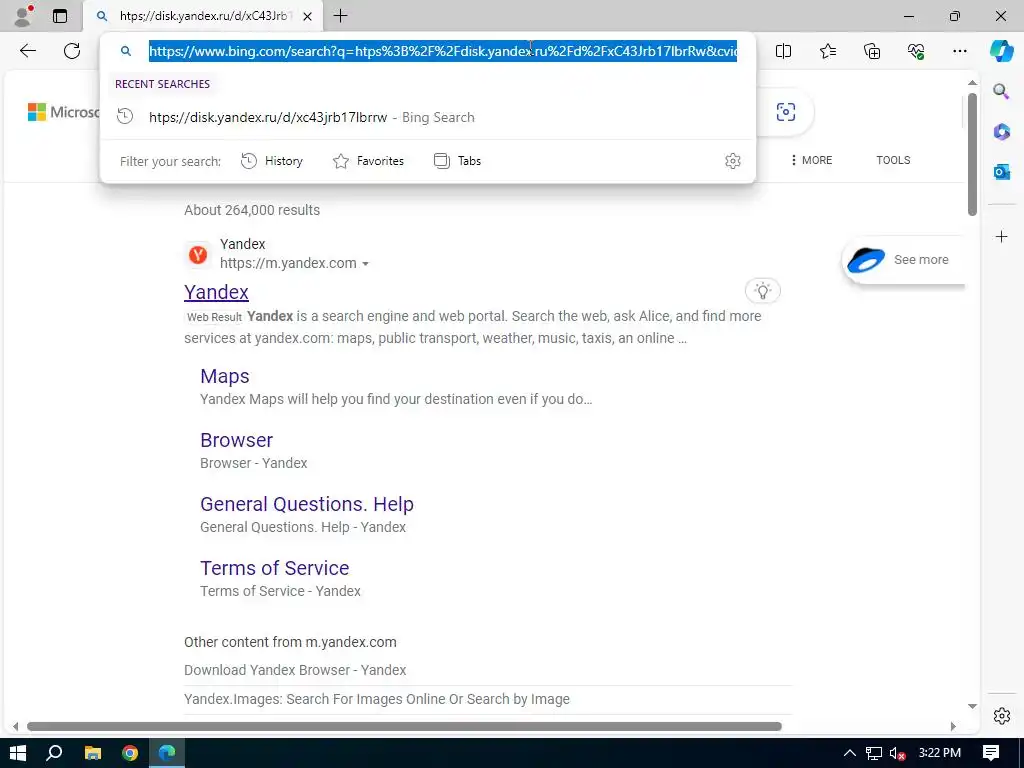This screenshot has width=1024, height=768.
Task: Open Browser essentials heart icon
Action: (916, 51)
